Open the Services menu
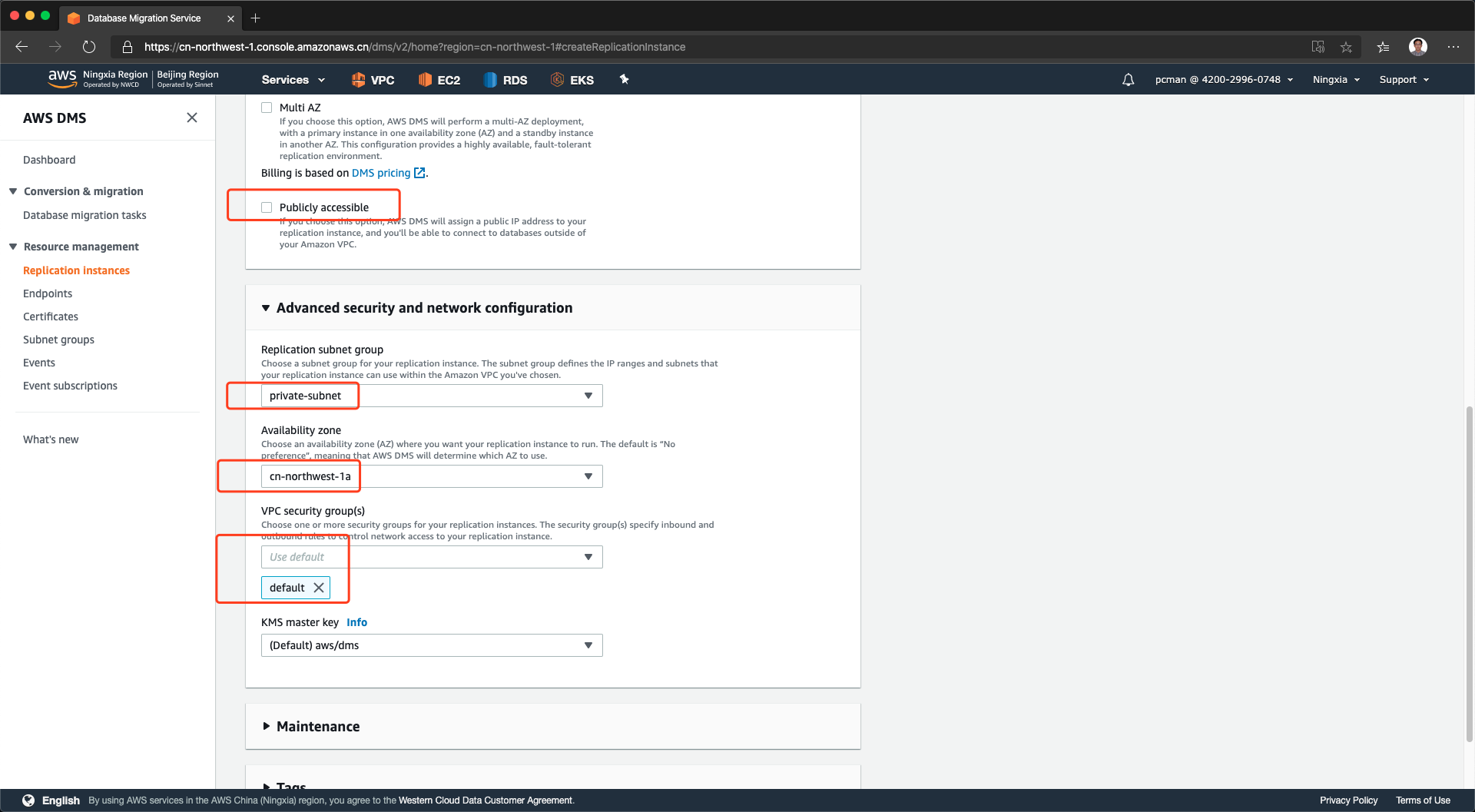Screen dimensions: 1475x812 (x=293, y=80)
